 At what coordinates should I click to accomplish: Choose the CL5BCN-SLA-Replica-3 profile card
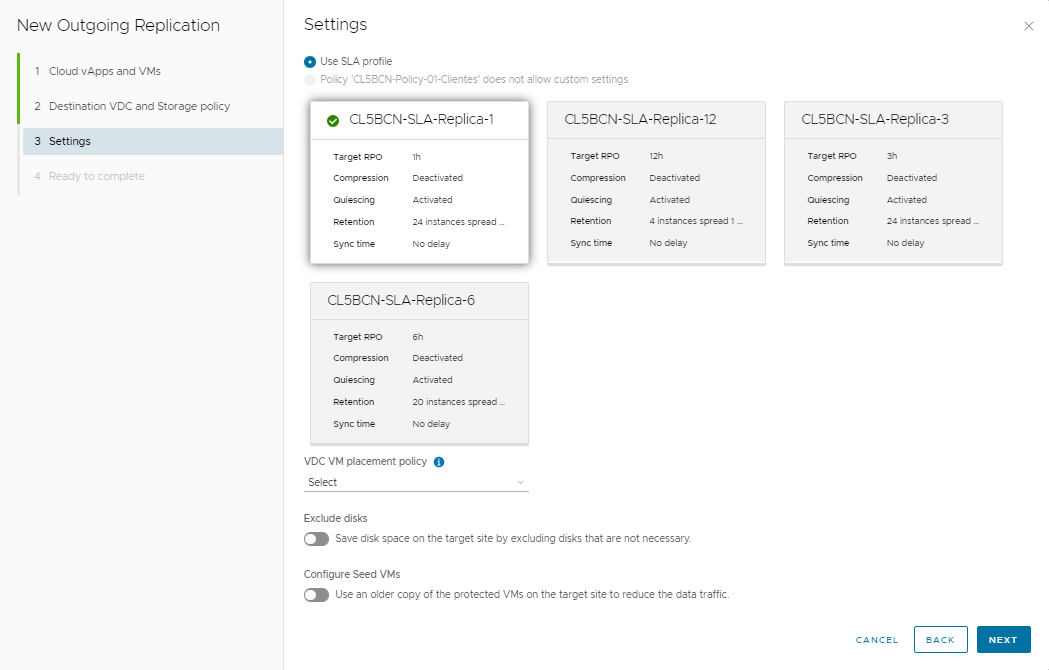[x=893, y=183]
